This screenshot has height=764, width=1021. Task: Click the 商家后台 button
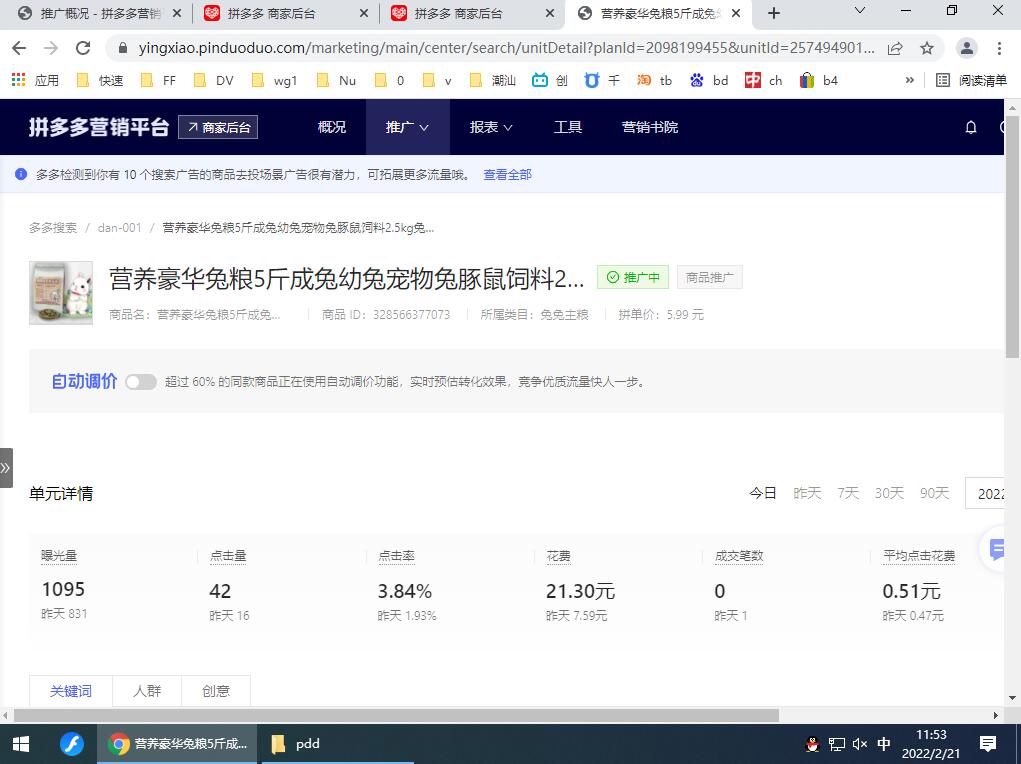[x=218, y=127]
